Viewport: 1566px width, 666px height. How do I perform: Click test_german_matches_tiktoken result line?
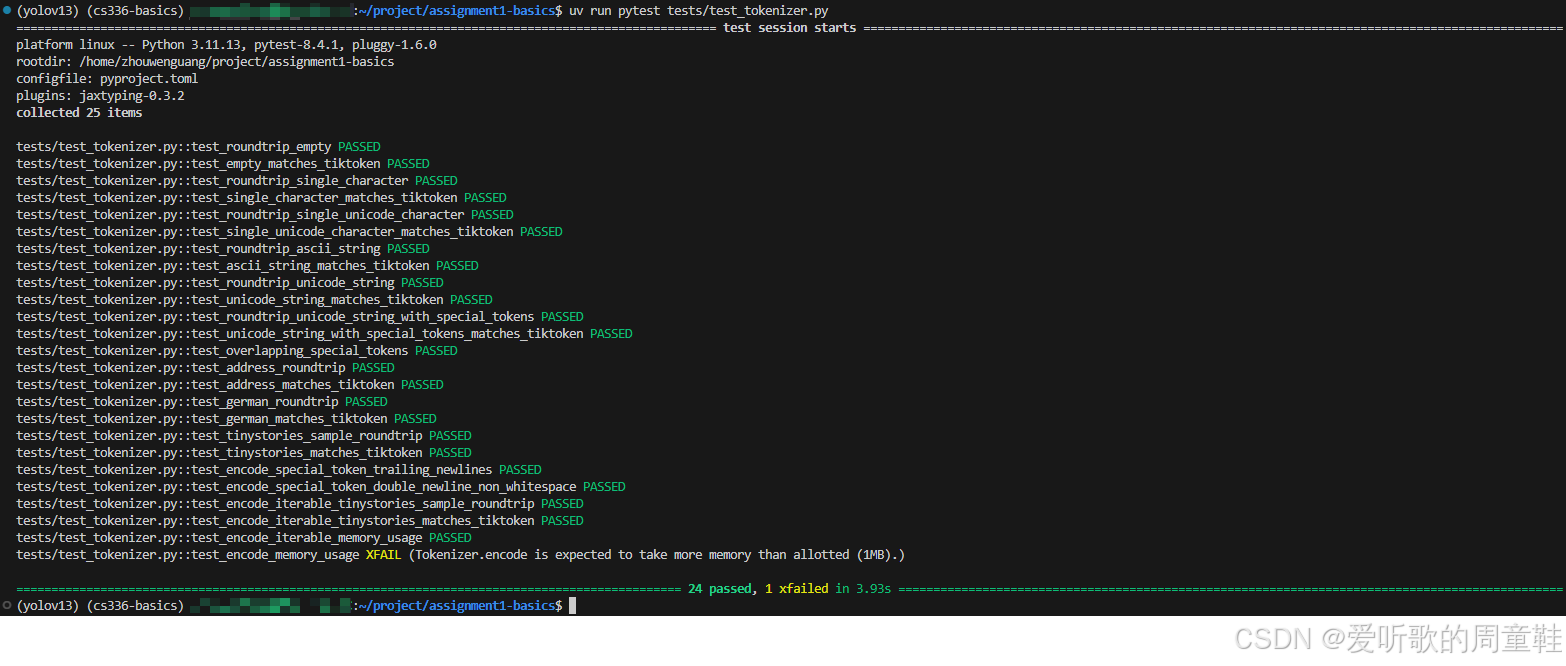click(227, 419)
